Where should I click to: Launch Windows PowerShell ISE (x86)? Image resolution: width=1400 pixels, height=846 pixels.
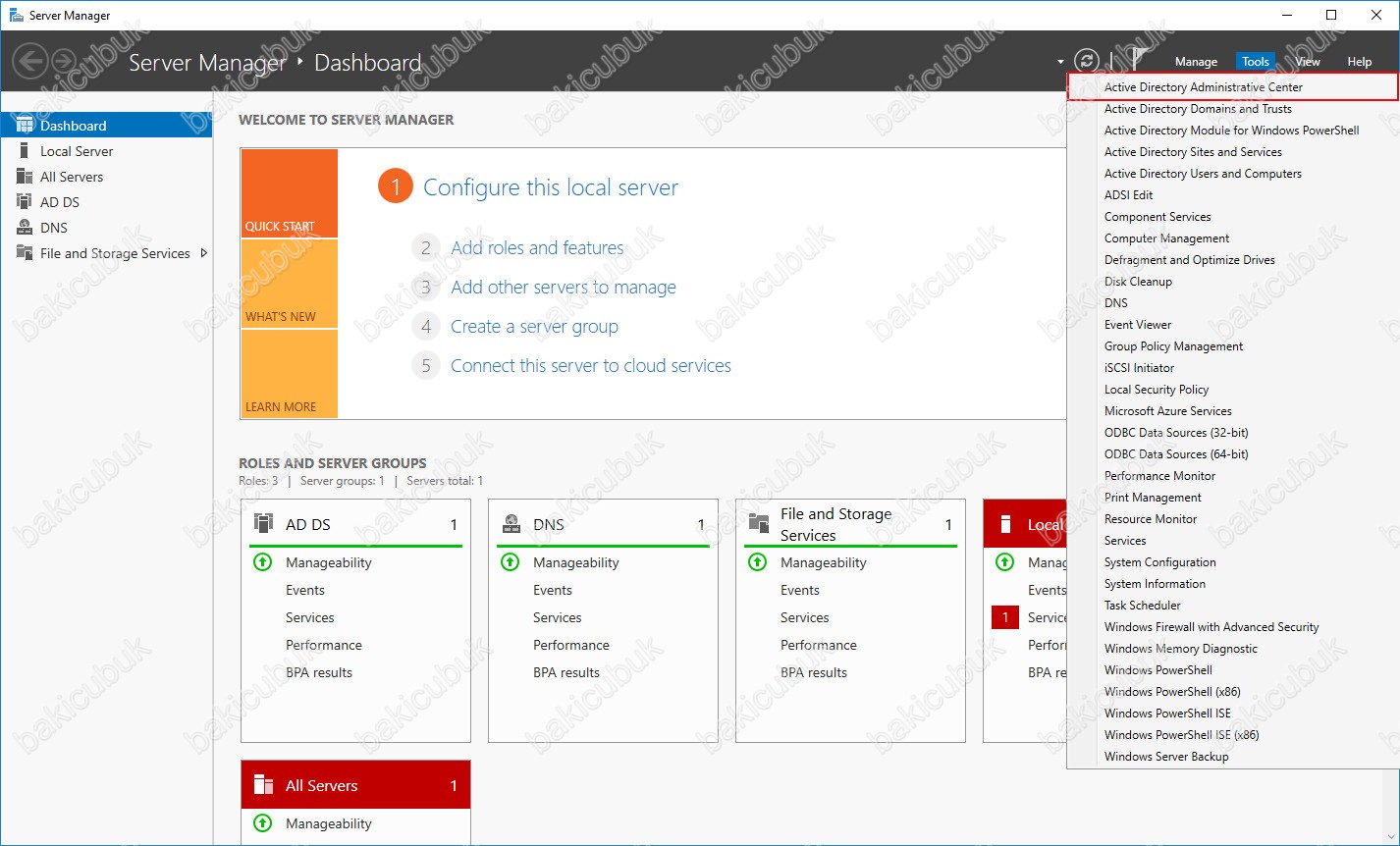click(x=1181, y=735)
